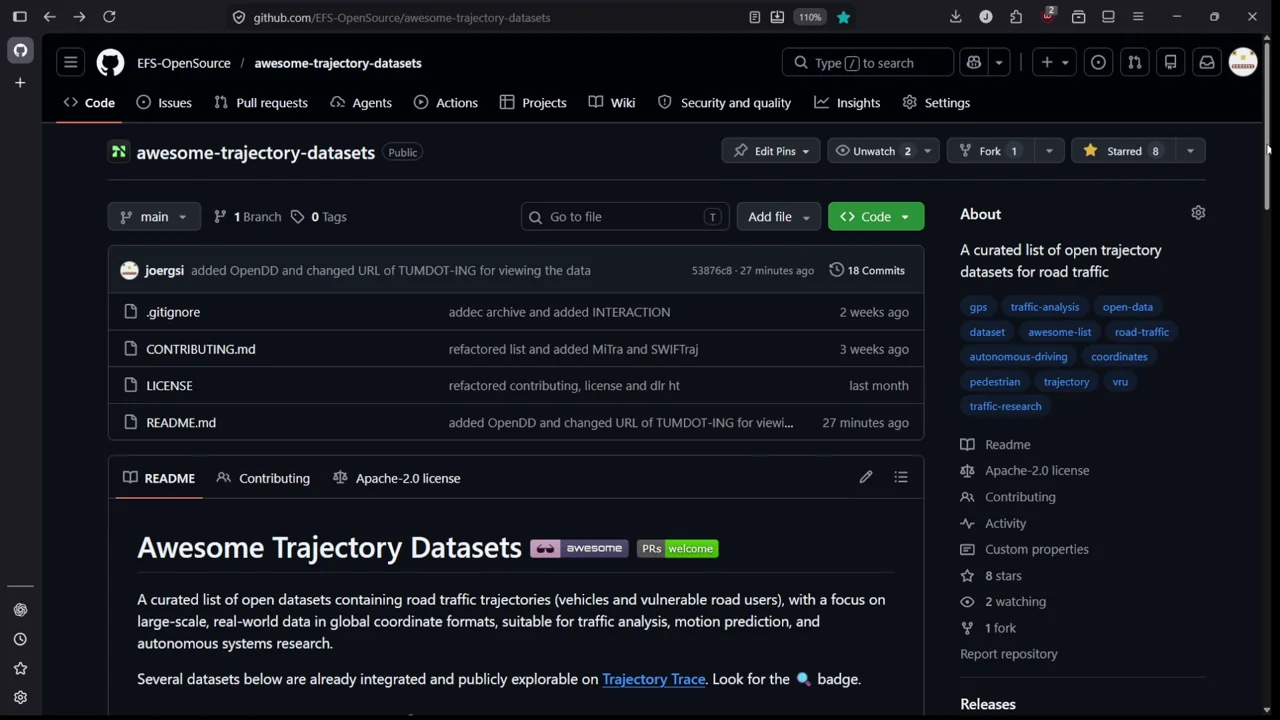Switch to the Contributing tab in README

[x=263, y=478]
